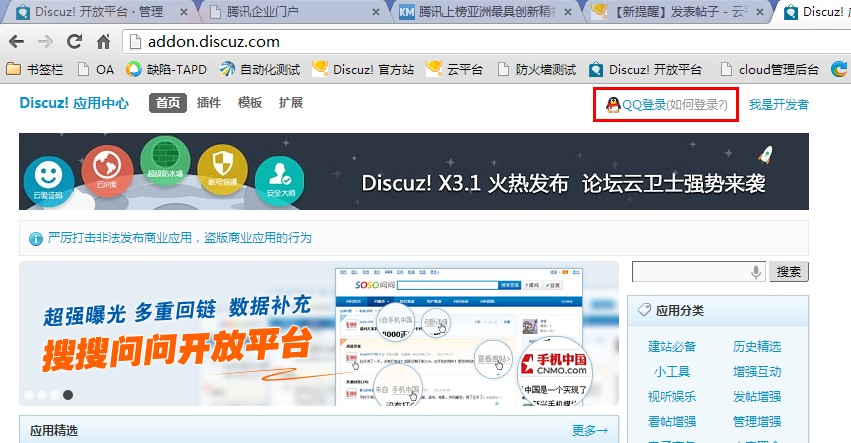Image resolution: width=851 pixels, height=443 pixels.
Task: Close the 【新提醒】发表帖子 tab
Action: [x=760, y=12]
